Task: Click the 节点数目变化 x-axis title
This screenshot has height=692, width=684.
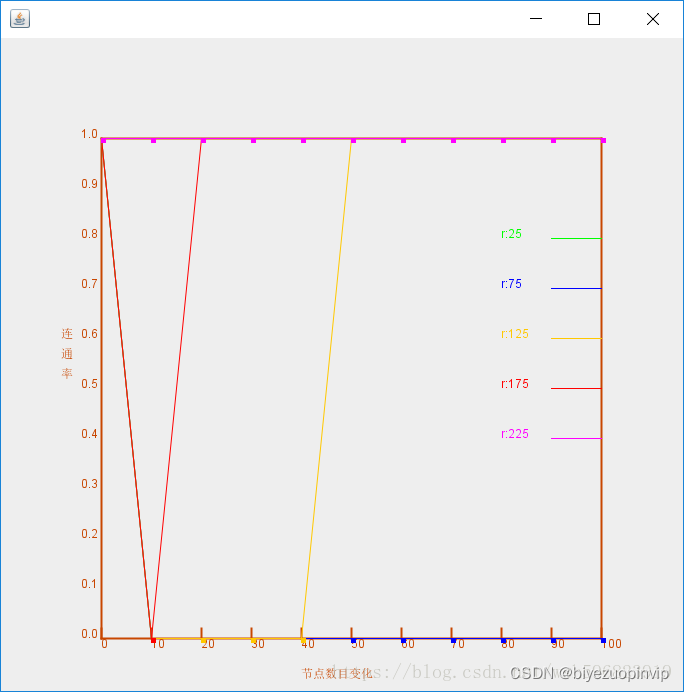Action: click(337, 674)
